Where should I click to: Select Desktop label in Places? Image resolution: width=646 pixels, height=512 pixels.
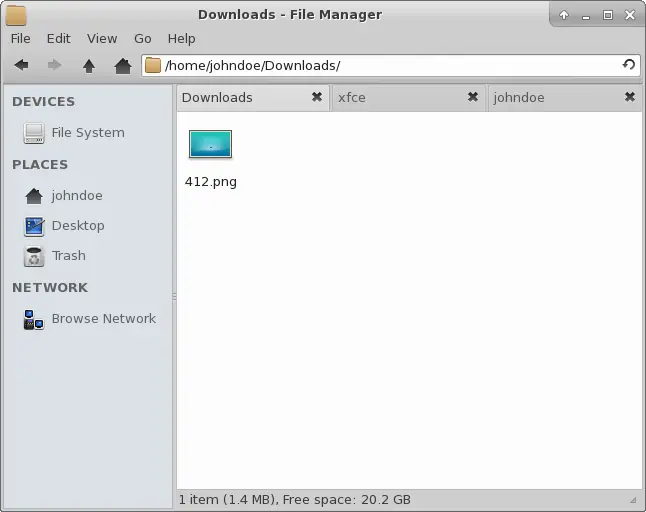(x=78, y=226)
